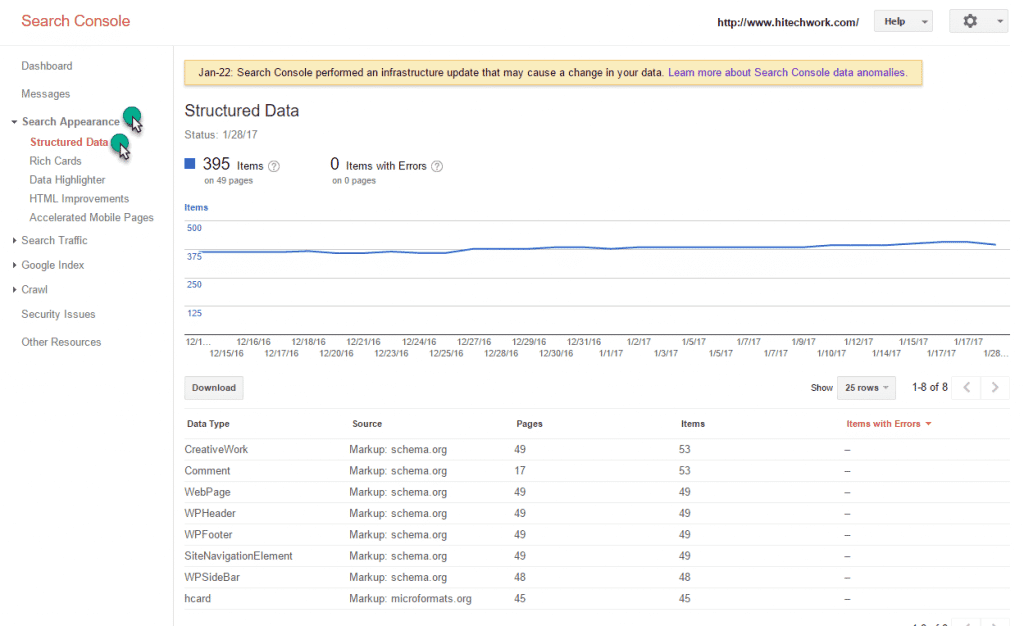The width and height of the screenshot is (1024, 626).
Task: Click the '0' items with errors count
Action: [334, 164]
